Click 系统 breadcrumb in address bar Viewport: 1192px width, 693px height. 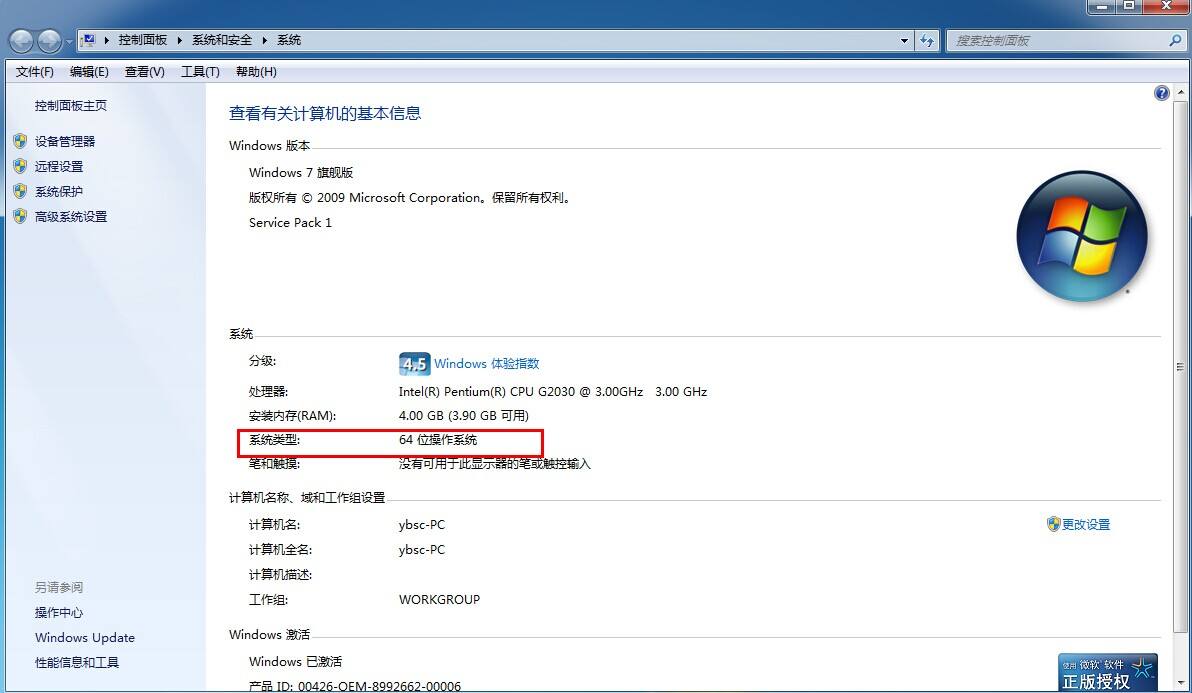(288, 40)
